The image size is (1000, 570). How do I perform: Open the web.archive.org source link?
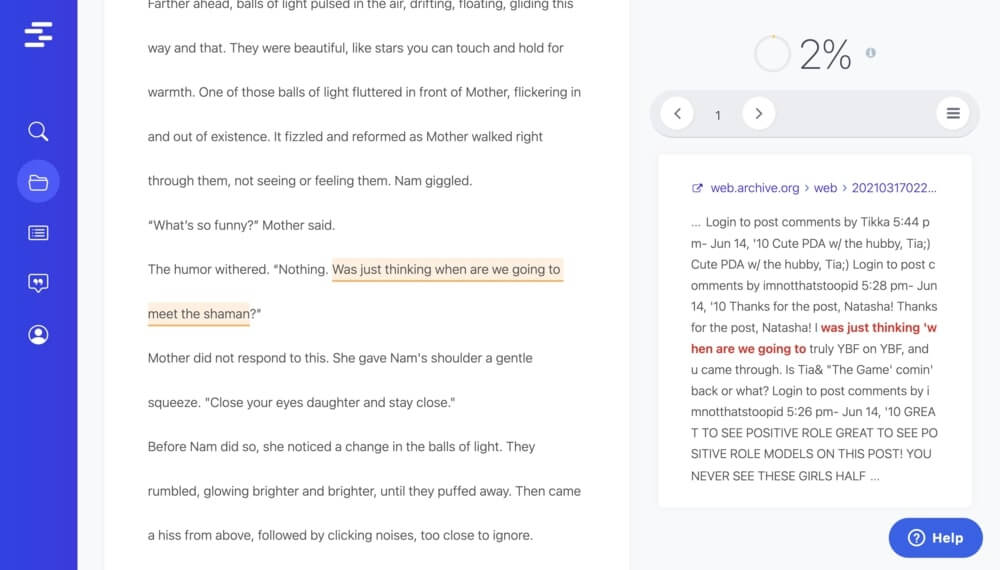pyautogui.click(x=754, y=188)
